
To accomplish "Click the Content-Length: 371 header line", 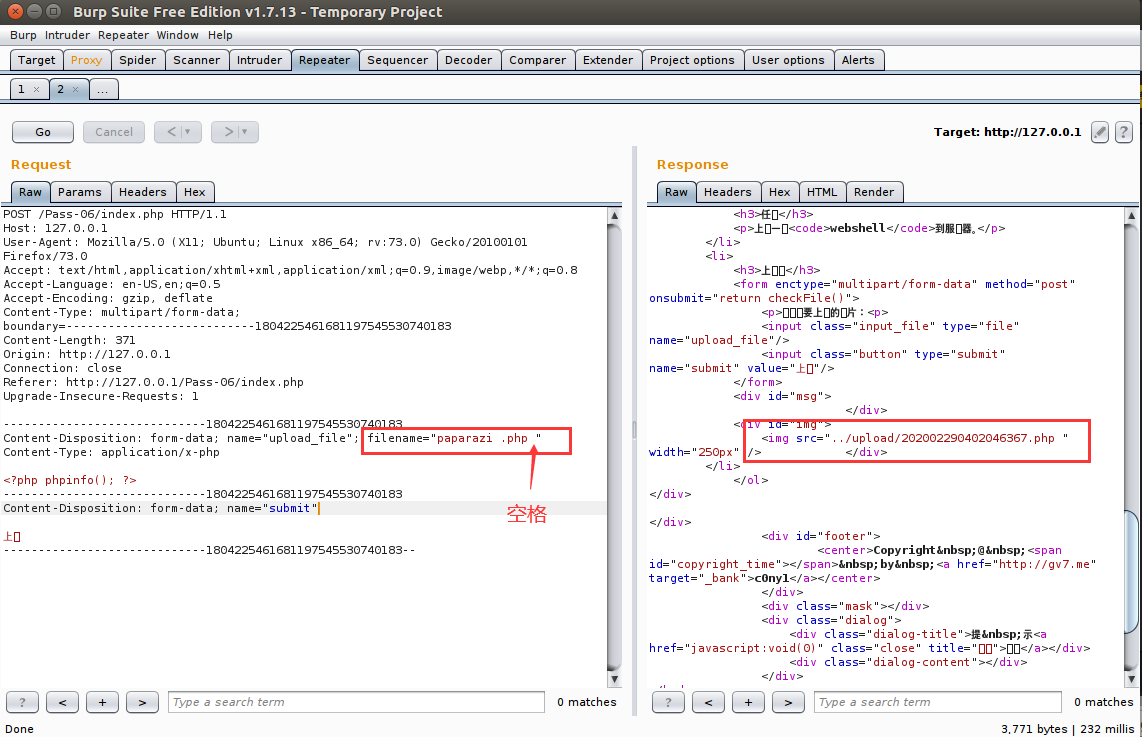I will point(69,340).
